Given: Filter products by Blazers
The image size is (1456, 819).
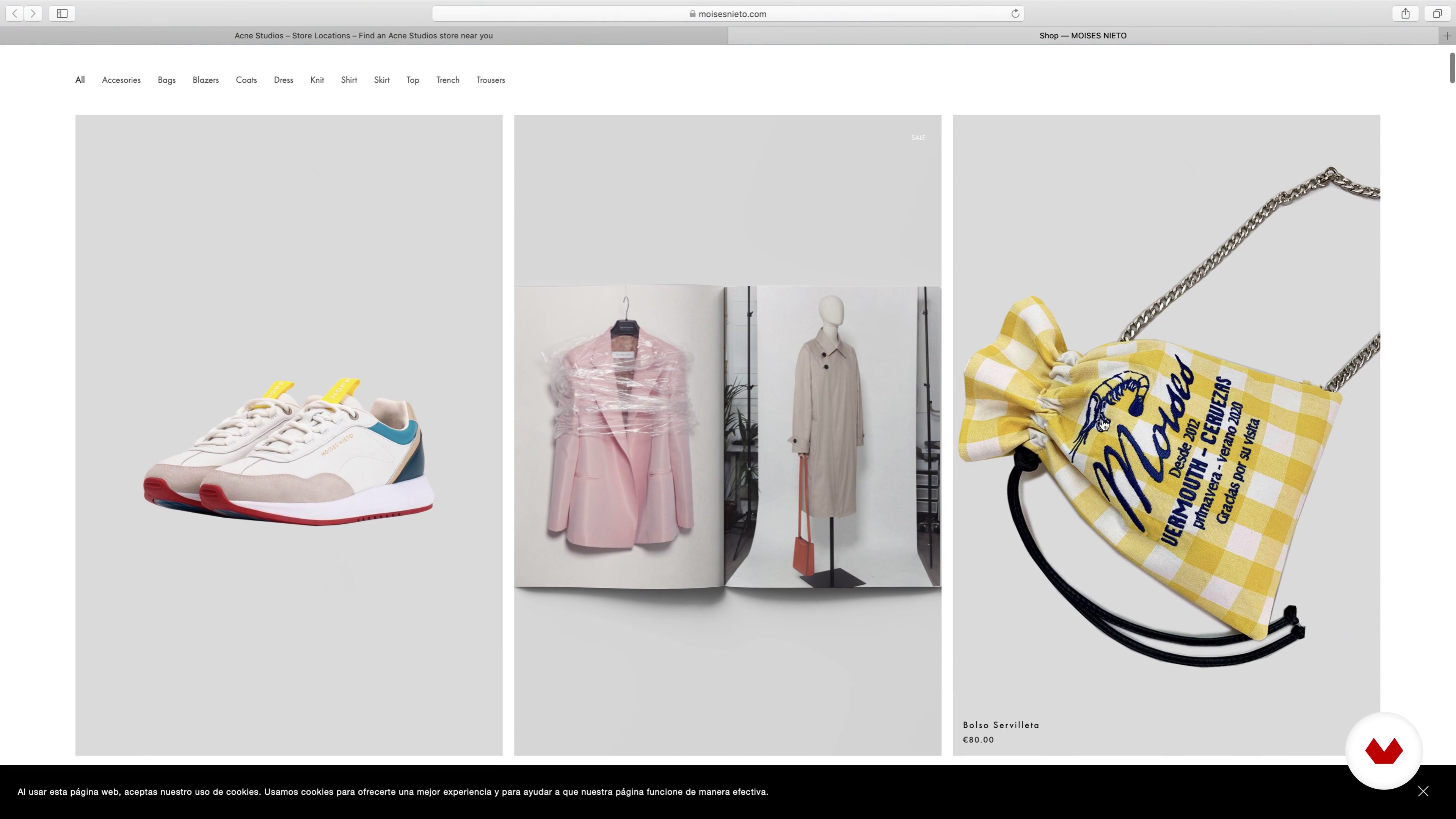Looking at the screenshot, I should [206, 80].
